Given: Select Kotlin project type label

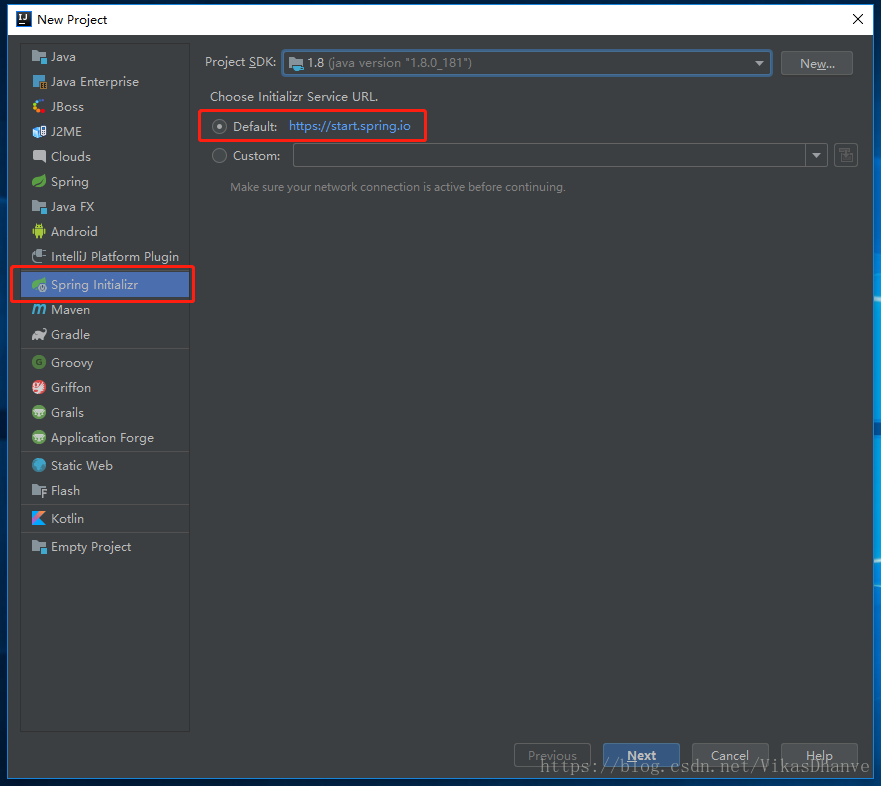Looking at the screenshot, I should 67,519.
